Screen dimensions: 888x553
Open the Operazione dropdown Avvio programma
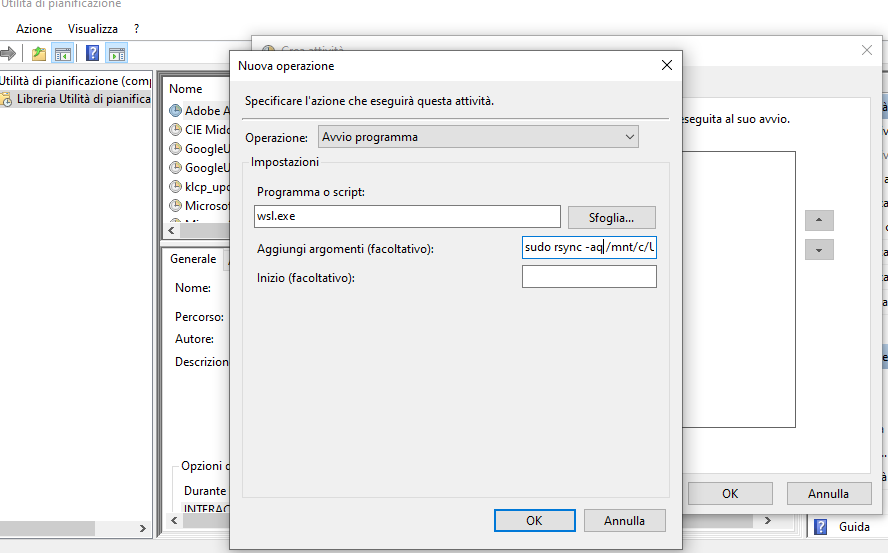tap(478, 137)
